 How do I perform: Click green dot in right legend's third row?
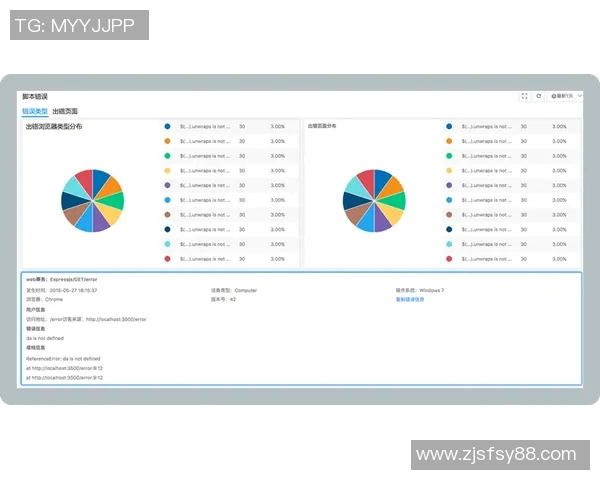coord(449,156)
